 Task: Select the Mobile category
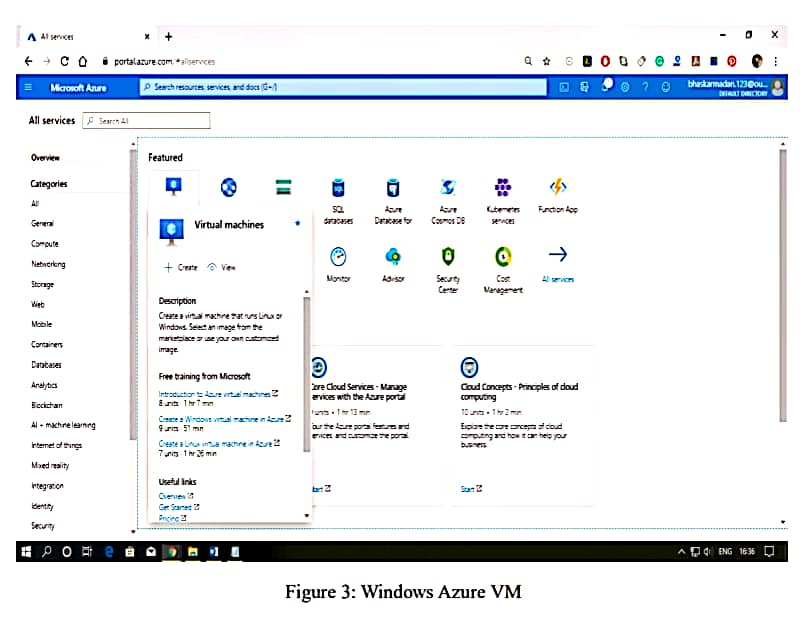pos(41,324)
